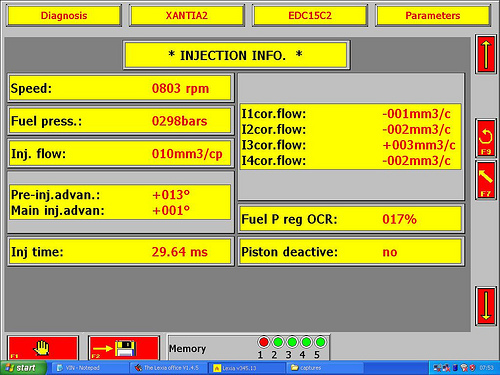This screenshot has width=500, height=375.
Task: Click the system tray clock
Action: point(486,368)
